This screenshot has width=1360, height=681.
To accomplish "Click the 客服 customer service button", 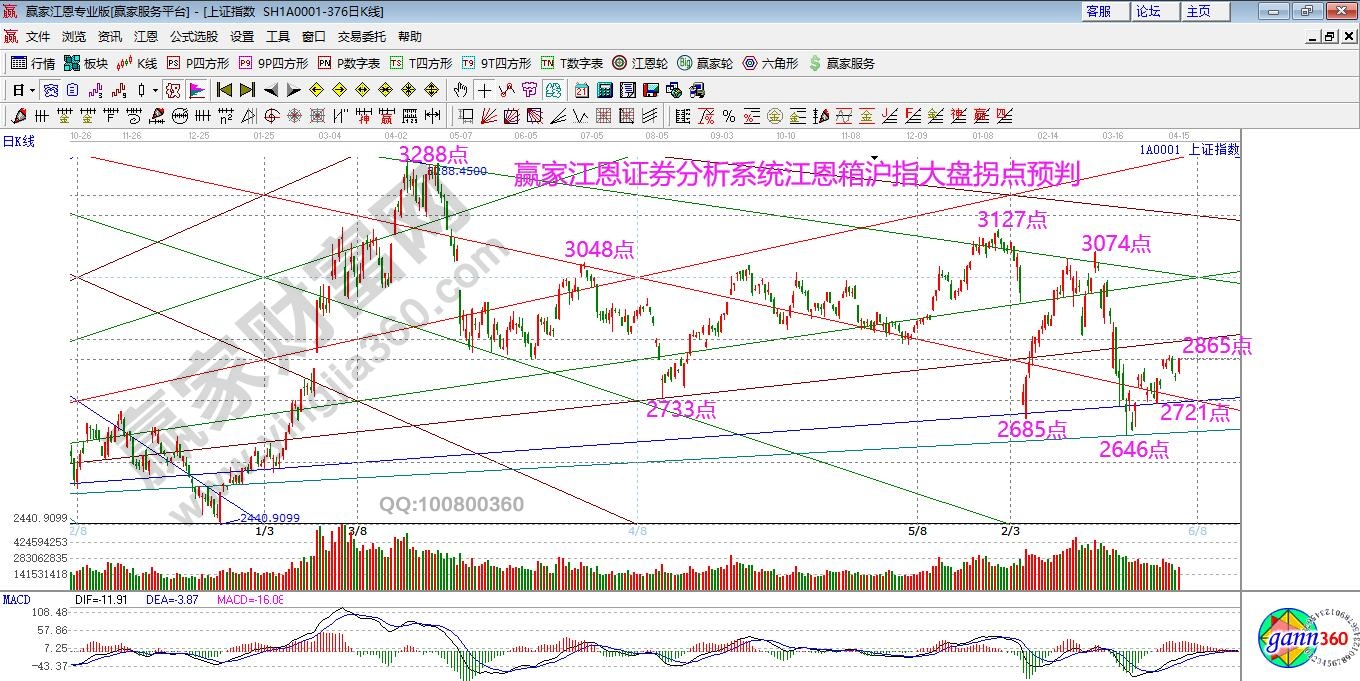I will pos(1098,11).
